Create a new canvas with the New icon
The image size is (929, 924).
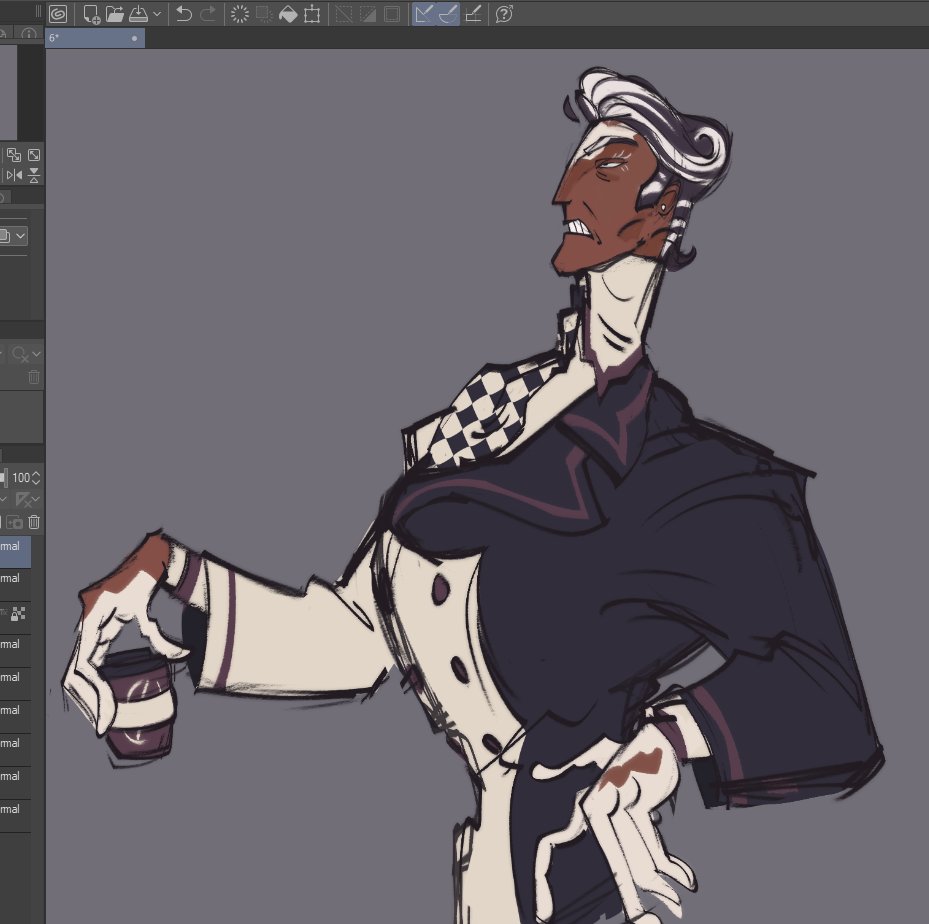coord(91,14)
